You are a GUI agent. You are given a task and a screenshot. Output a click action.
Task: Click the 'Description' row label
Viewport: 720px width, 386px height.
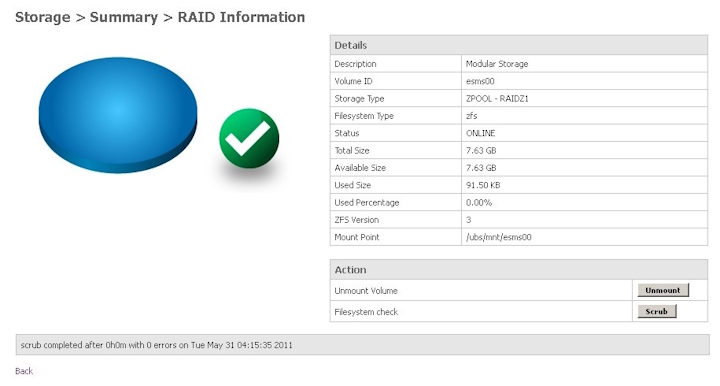tap(355, 64)
